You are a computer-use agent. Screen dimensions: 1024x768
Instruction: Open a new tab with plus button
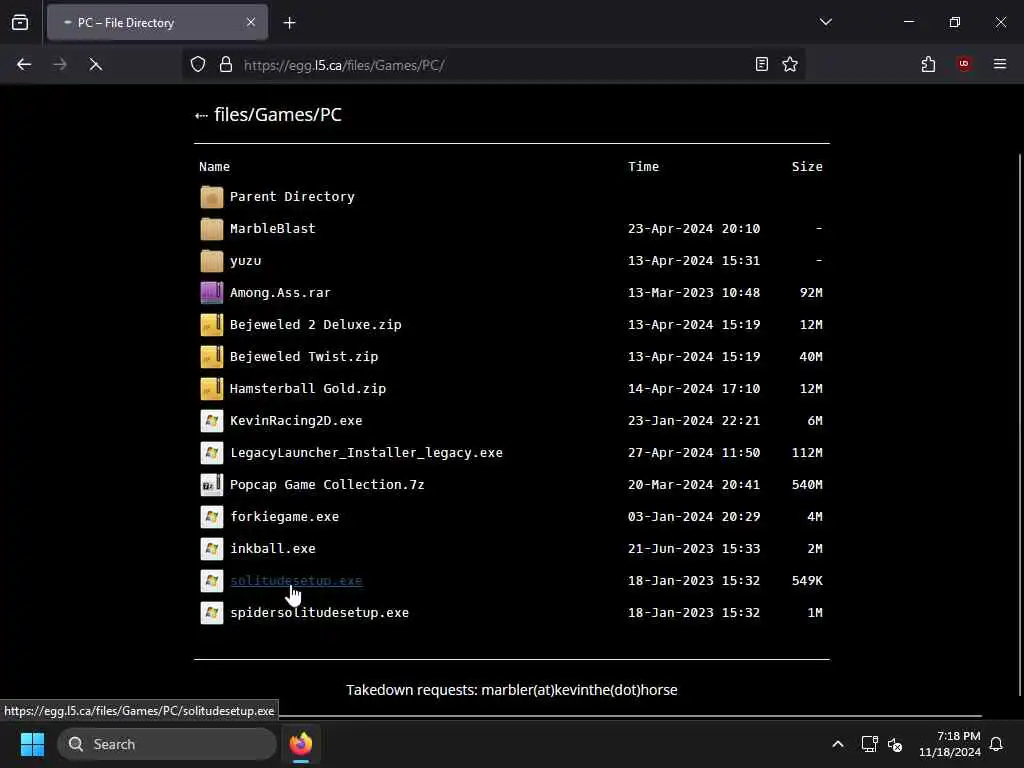pos(289,23)
